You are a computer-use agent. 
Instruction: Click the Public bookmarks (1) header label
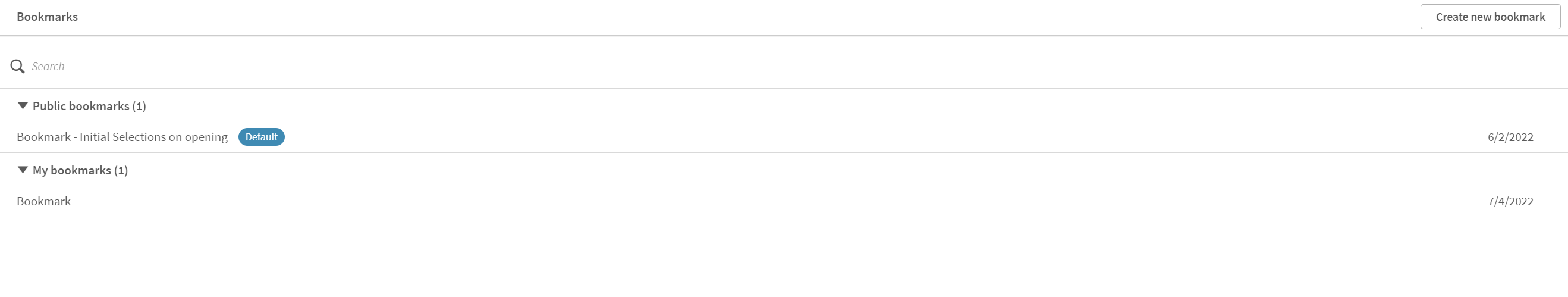tap(81, 106)
